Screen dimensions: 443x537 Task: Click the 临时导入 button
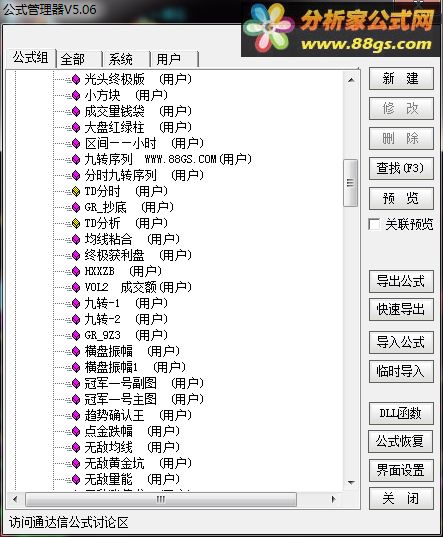401,372
